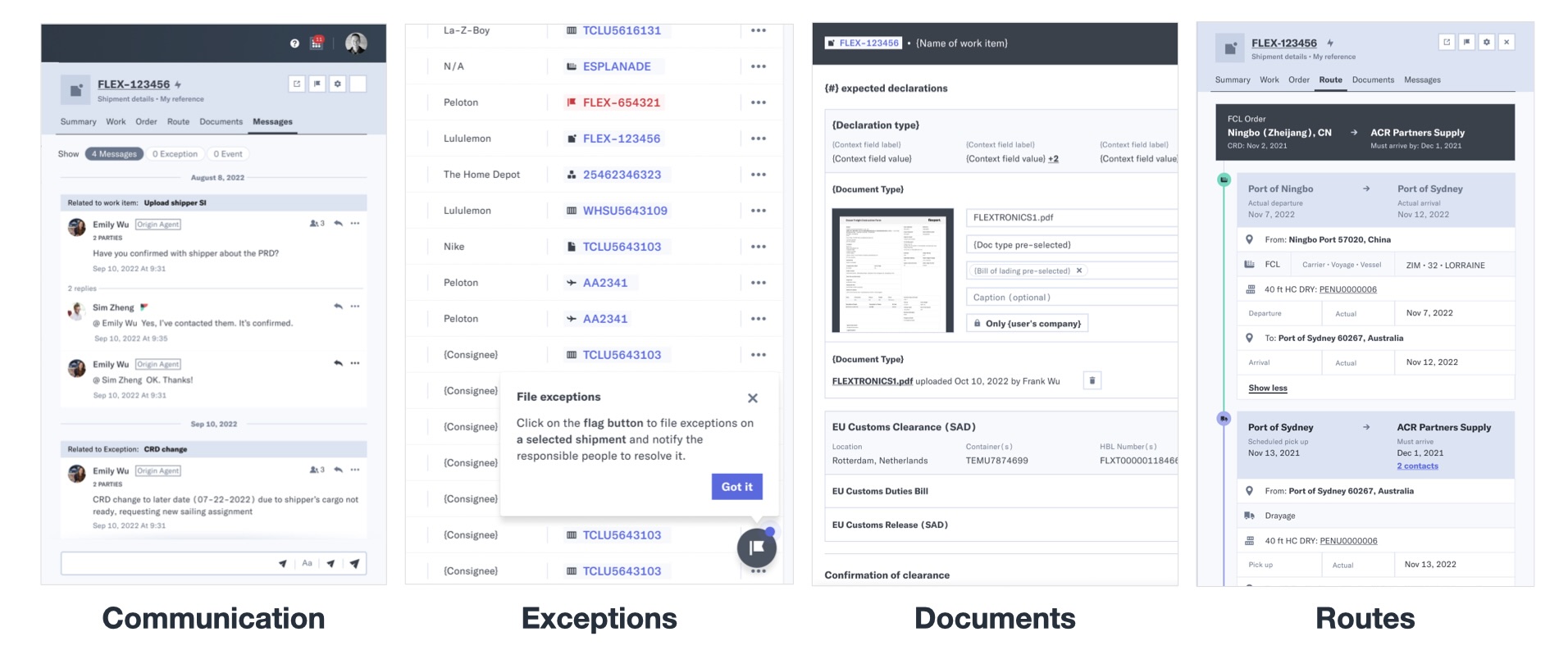
Task: Open more options for FLEX-654321 row
Action: click(759, 102)
